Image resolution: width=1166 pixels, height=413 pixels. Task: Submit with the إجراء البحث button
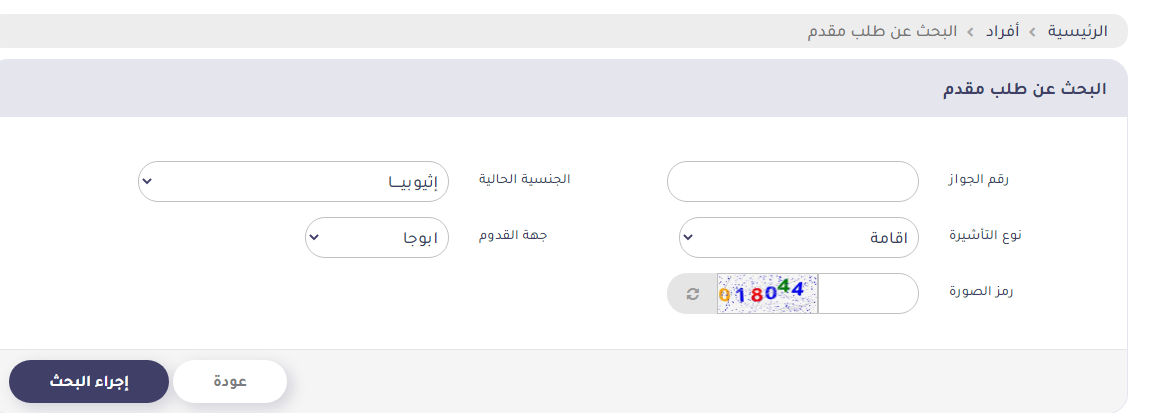pos(89,381)
